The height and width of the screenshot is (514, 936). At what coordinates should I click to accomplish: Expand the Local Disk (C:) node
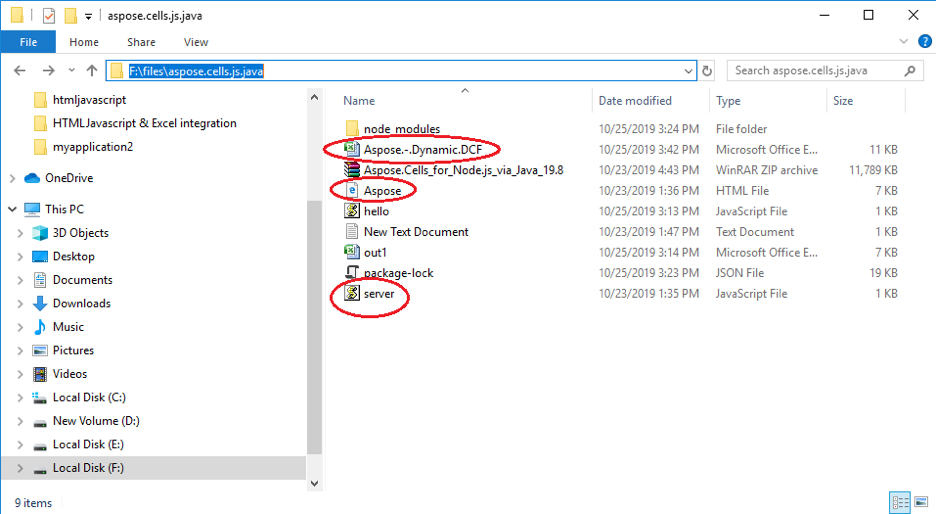tap(20, 398)
